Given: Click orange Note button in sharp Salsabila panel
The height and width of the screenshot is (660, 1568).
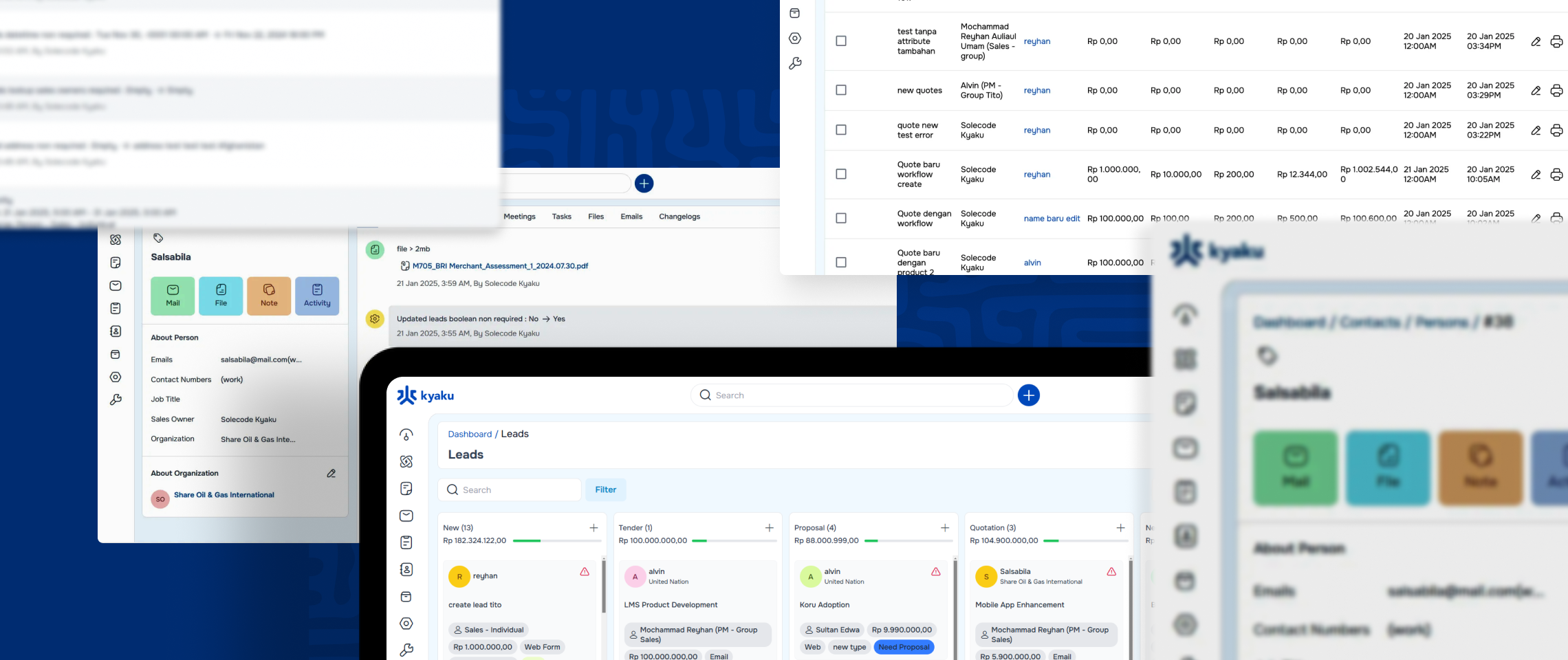Looking at the screenshot, I should [269, 296].
